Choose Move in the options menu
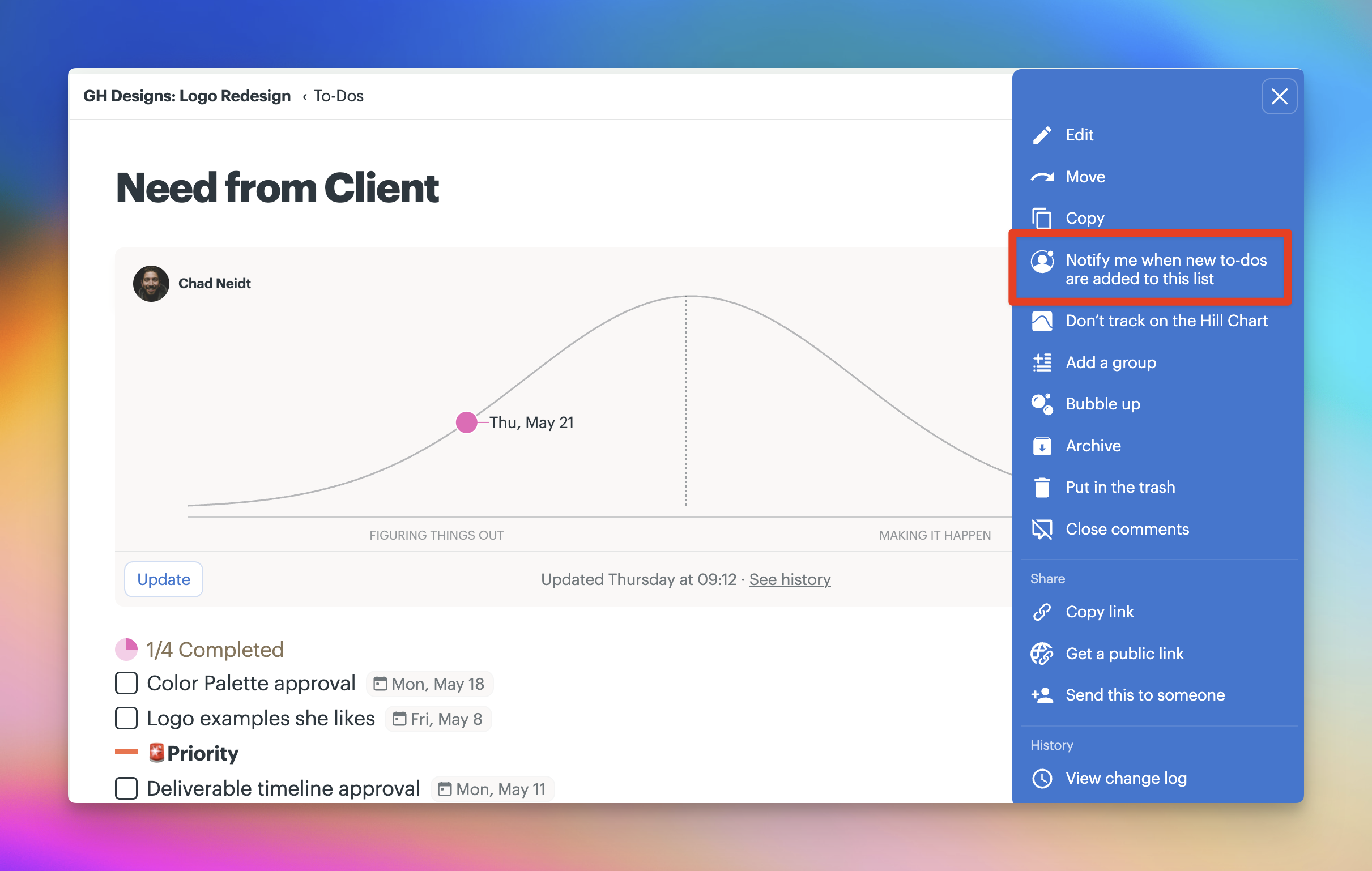Image resolution: width=1372 pixels, height=871 pixels. pyautogui.click(x=1085, y=177)
